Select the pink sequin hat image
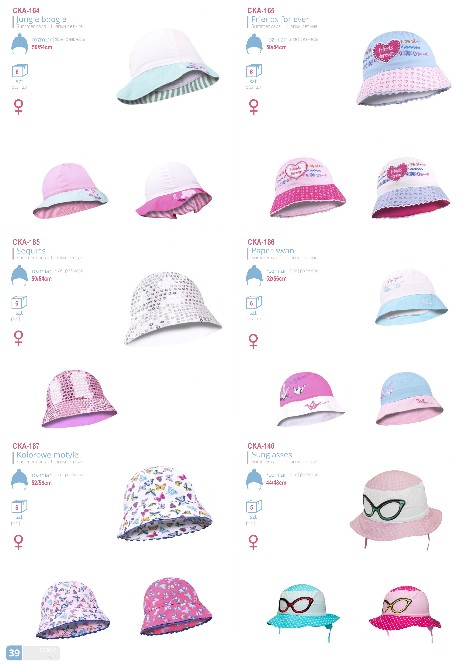 [79, 398]
